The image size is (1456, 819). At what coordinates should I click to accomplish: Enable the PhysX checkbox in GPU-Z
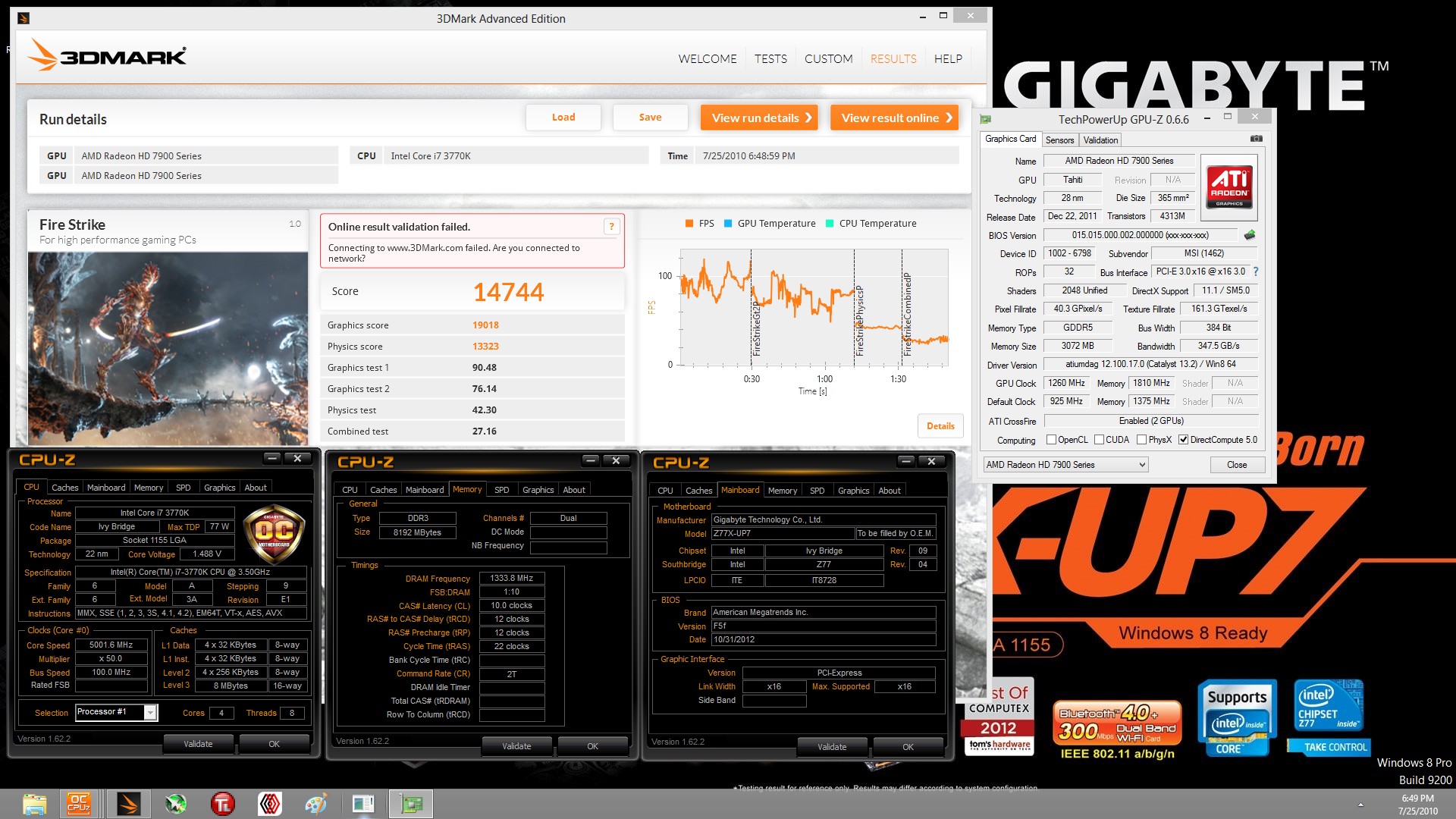coord(1141,440)
